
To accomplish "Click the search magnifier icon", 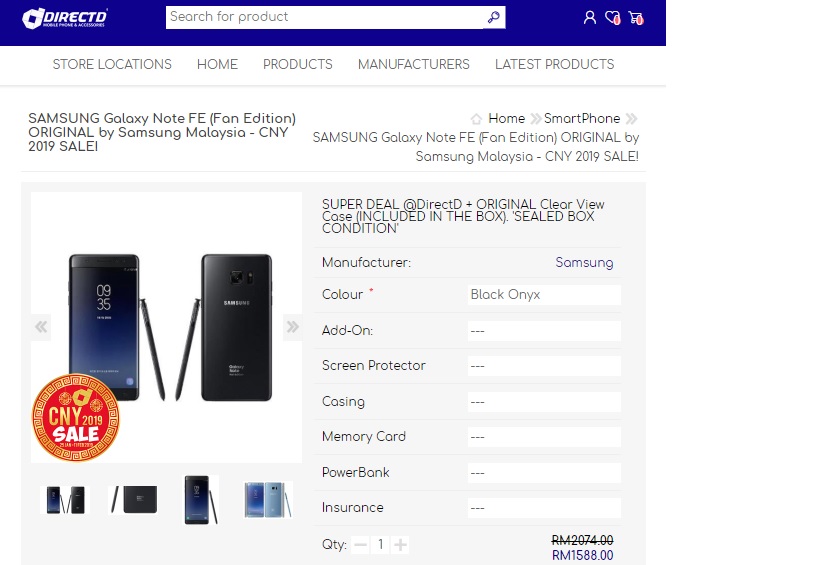I will click(x=494, y=17).
